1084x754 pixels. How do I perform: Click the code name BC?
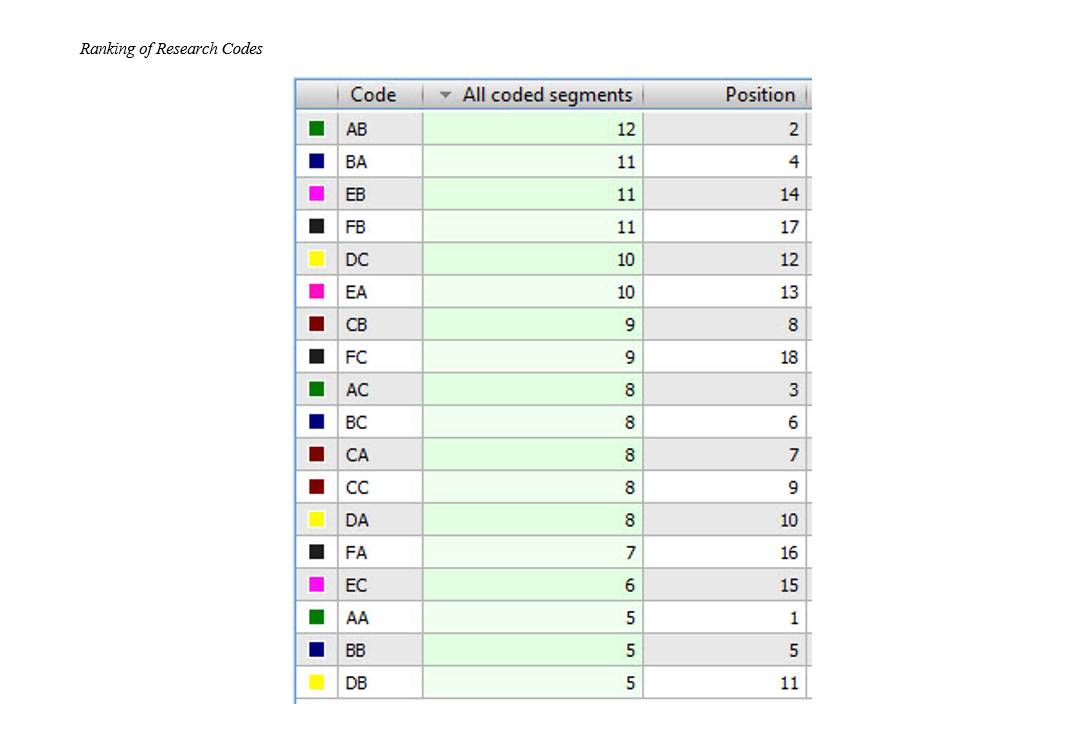click(x=357, y=422)
